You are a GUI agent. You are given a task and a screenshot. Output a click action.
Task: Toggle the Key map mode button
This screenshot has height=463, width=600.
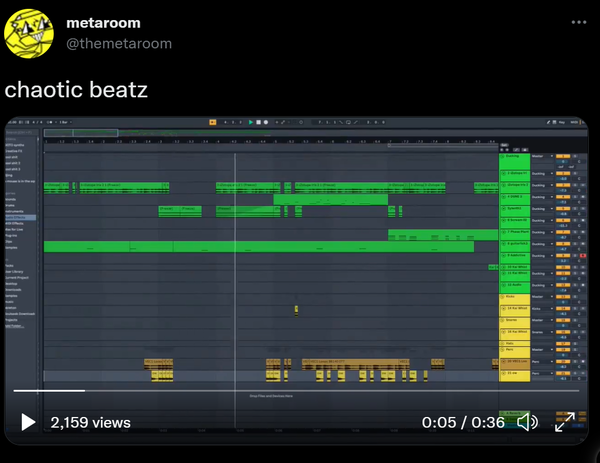point(562,122)
